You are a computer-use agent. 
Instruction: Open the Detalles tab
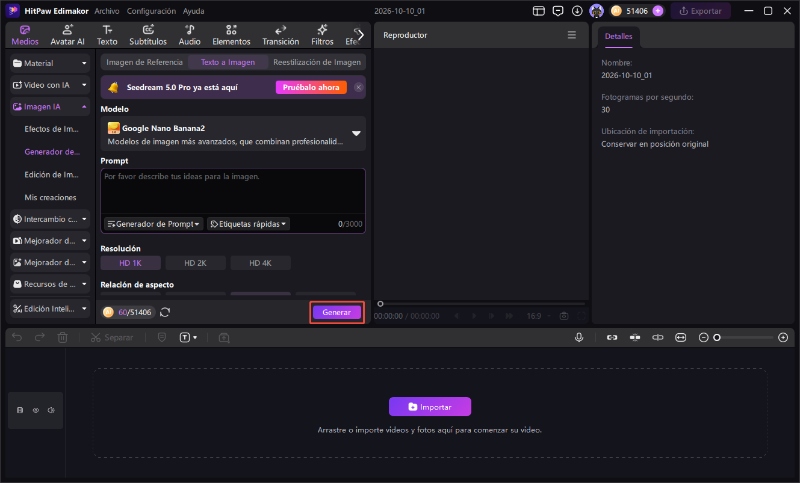tap(618, 36)
